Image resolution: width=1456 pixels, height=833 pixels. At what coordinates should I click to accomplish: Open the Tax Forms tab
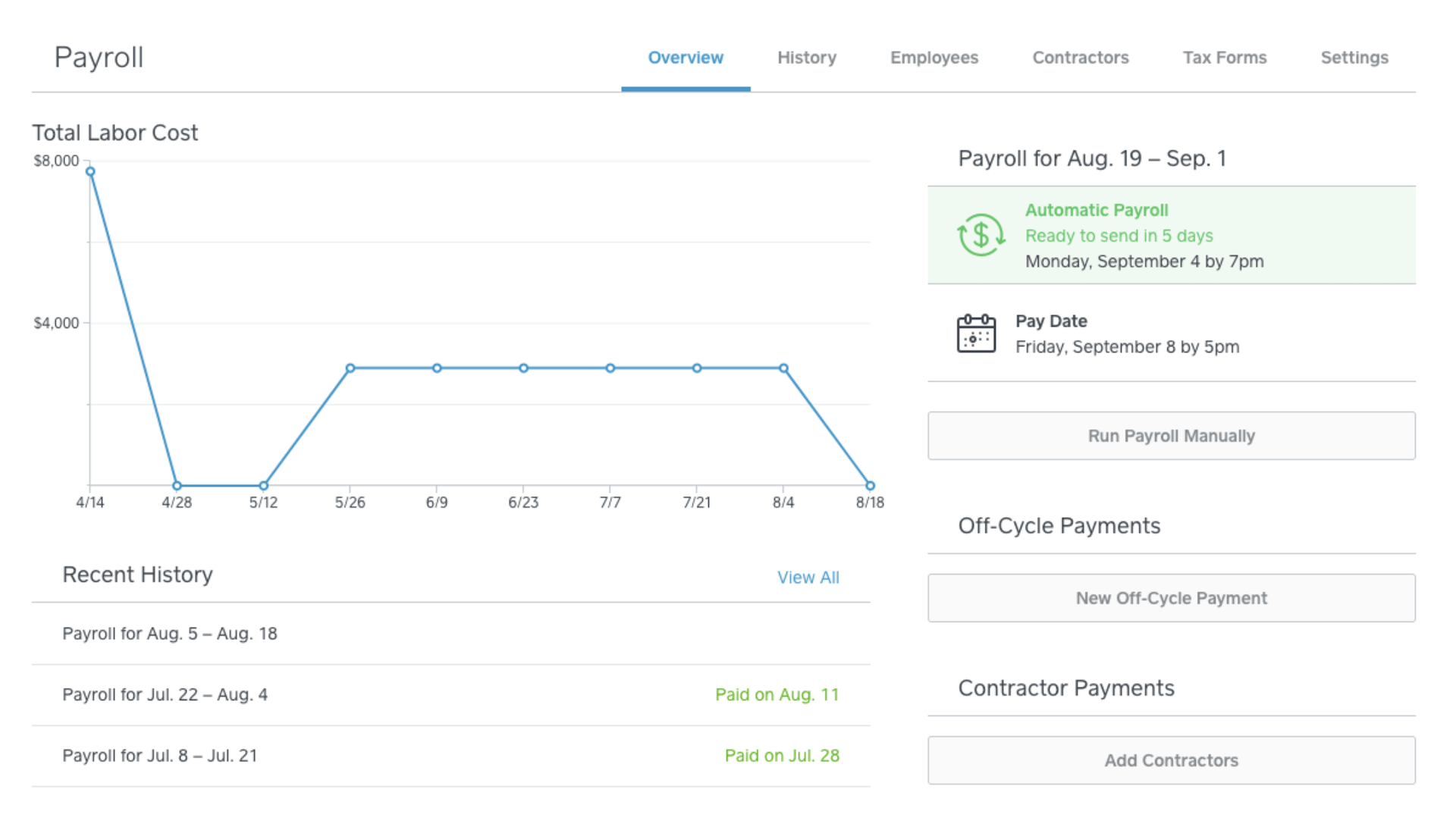coord(1224,58)
